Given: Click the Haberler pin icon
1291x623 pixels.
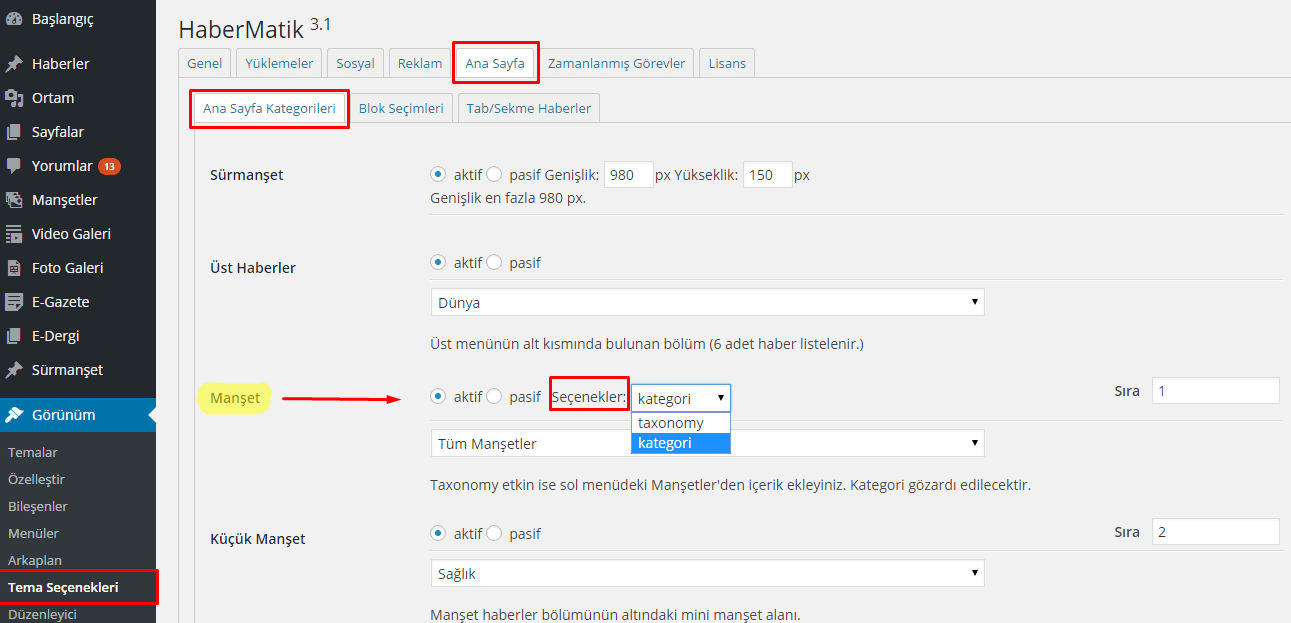Looking at the screenshot, I should 14,64.
